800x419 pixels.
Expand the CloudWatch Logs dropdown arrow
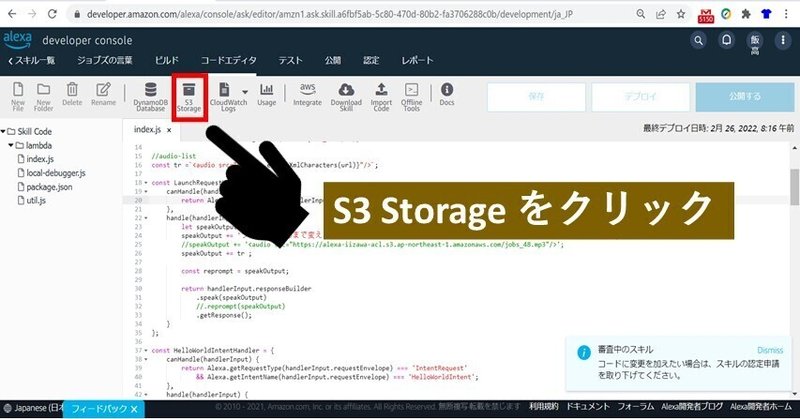(245, 92)
